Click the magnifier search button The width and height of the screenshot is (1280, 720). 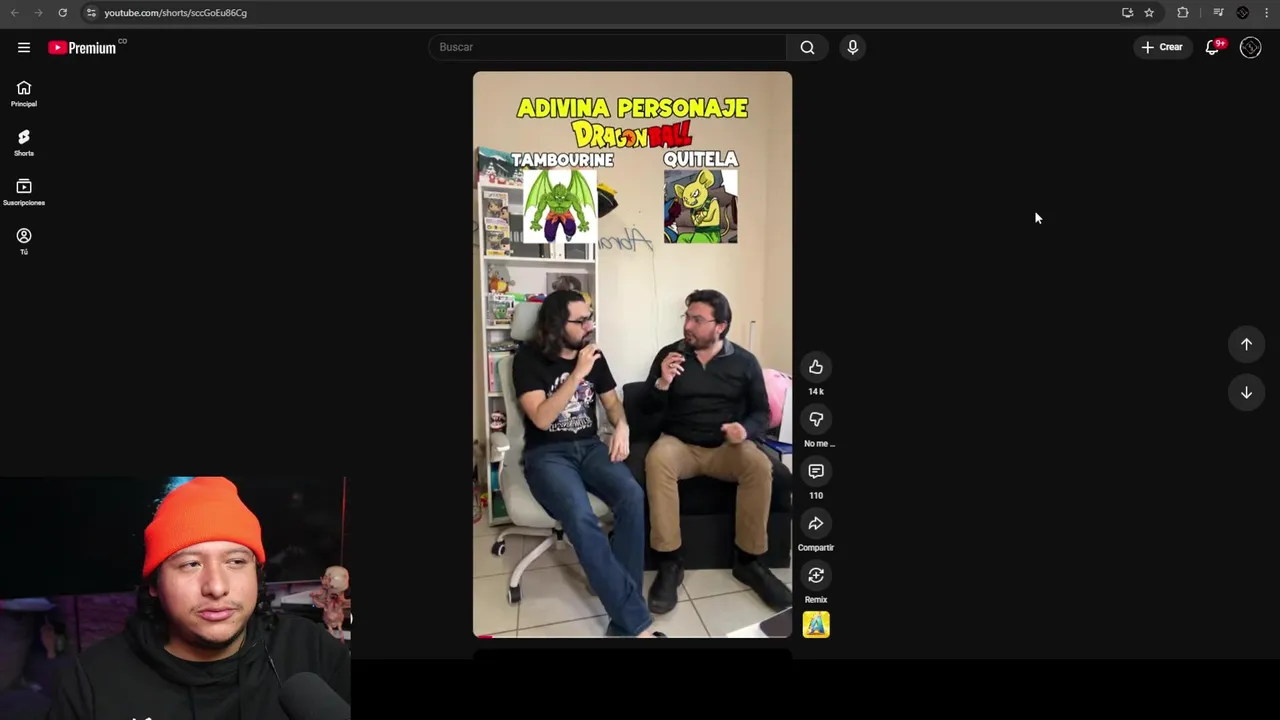(807, 47)
